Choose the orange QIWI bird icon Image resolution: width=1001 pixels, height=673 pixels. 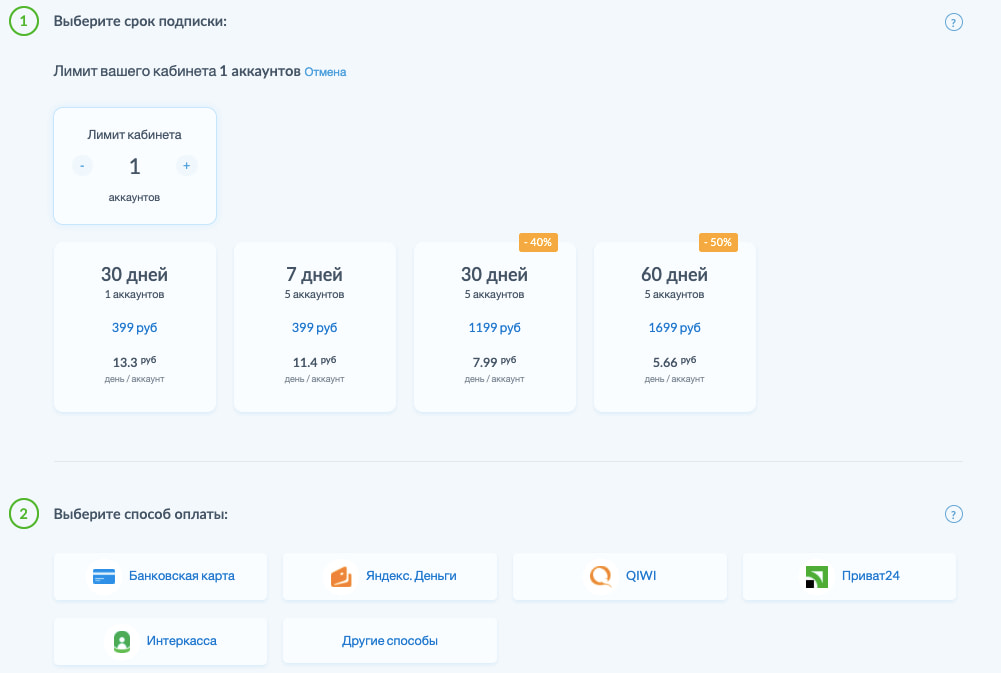coord(599,576)
